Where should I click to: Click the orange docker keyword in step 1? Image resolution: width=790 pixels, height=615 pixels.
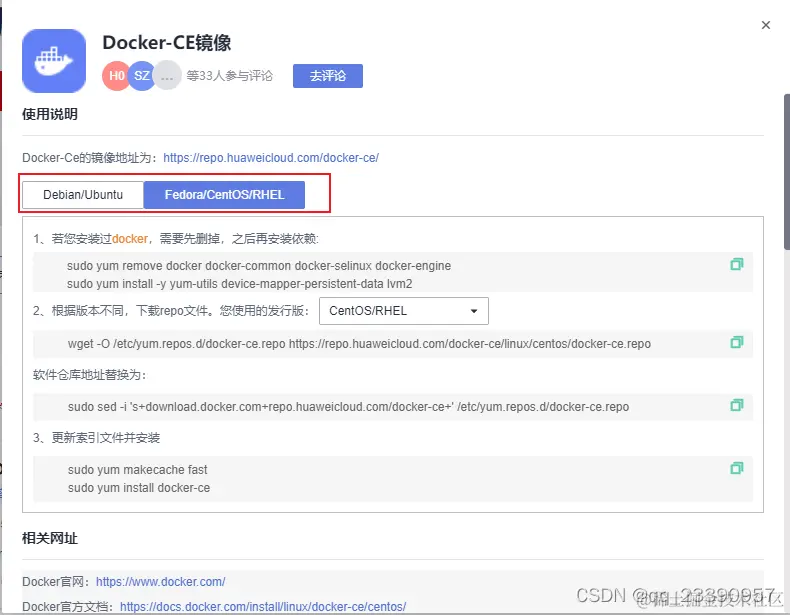point(130,239)
